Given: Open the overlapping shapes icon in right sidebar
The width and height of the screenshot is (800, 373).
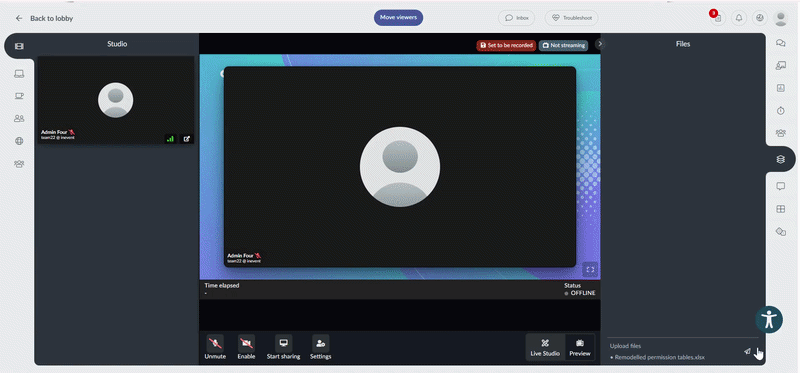Looking at the screenshot, I should [780, 232].
